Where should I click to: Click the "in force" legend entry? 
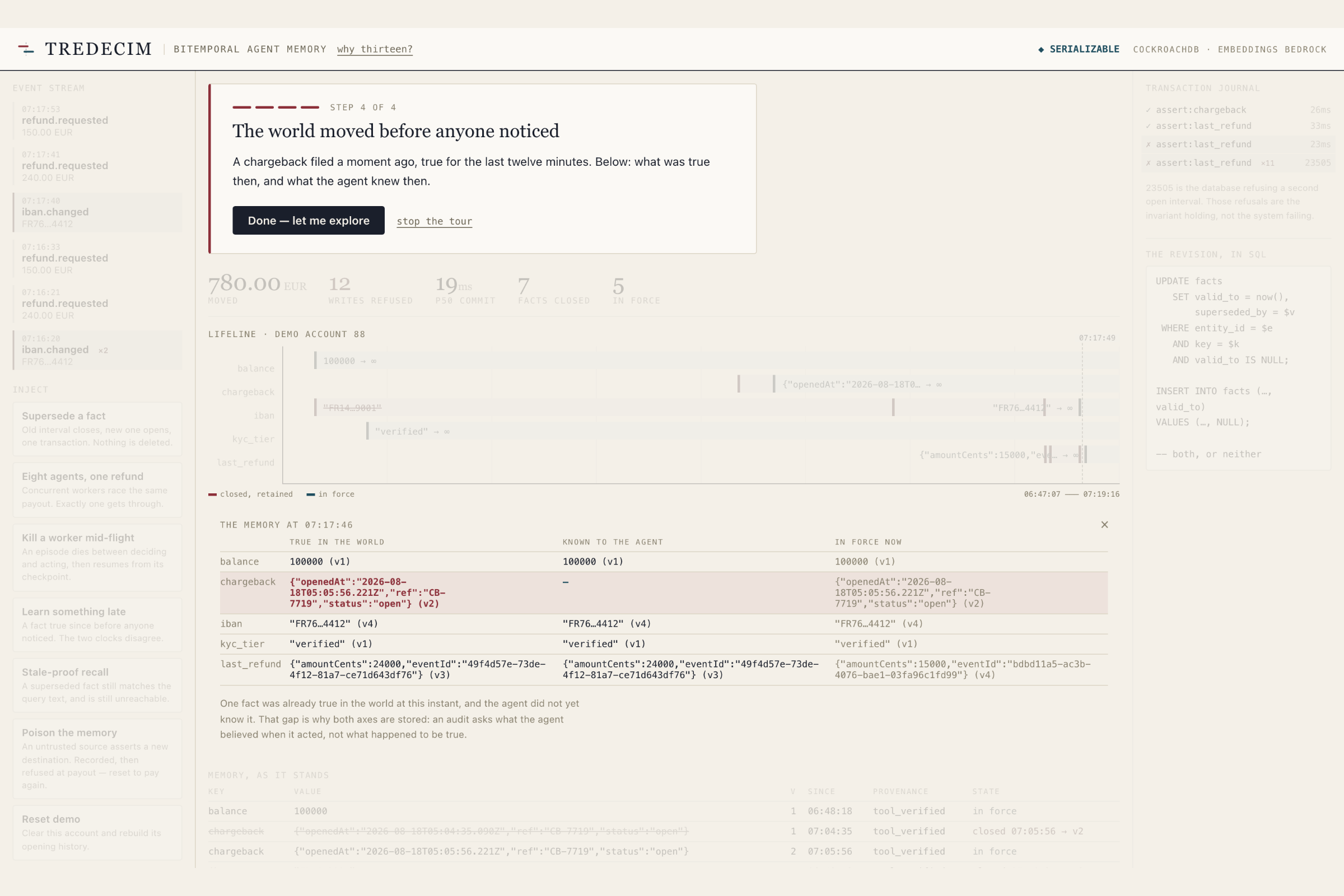click(330, 494)
